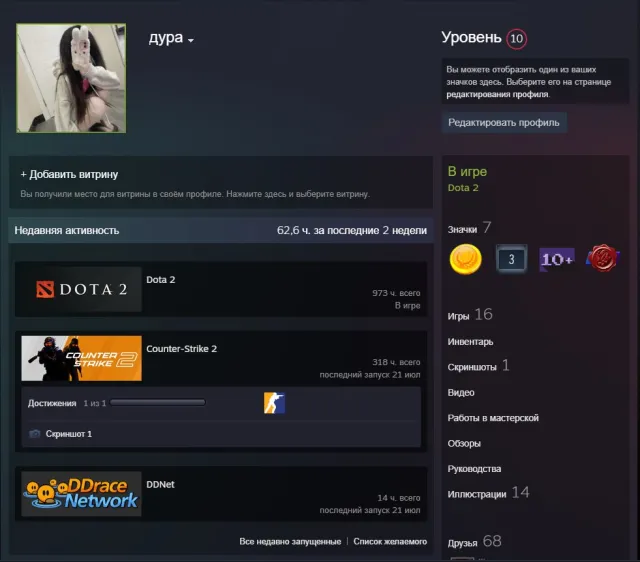640x562 pixels.
Task: Open the Скриншот 1 link
Action: point(69,434)
